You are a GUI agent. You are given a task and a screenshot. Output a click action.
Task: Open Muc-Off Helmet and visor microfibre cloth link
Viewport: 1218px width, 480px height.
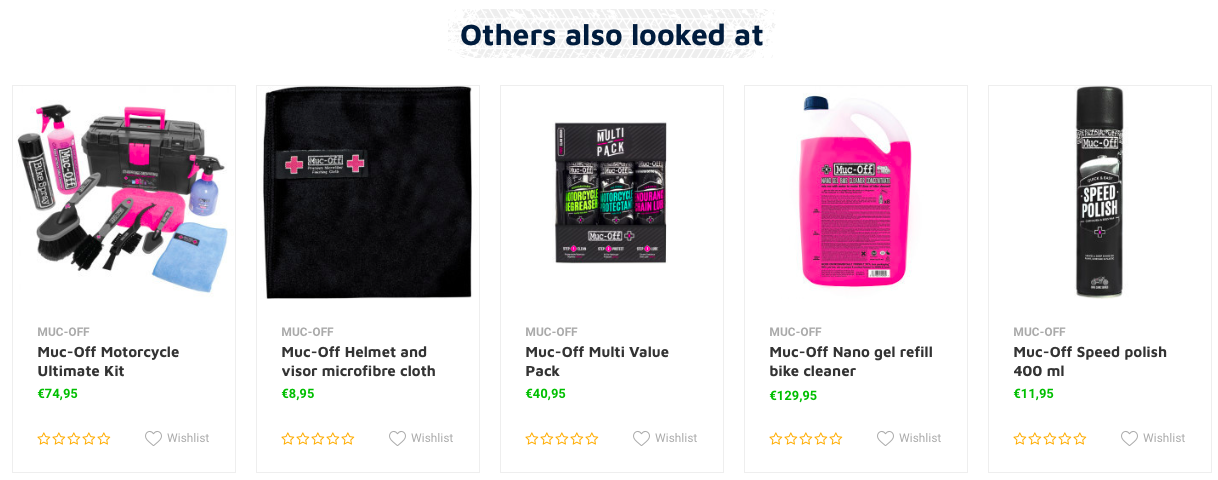click(x=358, y=361)
